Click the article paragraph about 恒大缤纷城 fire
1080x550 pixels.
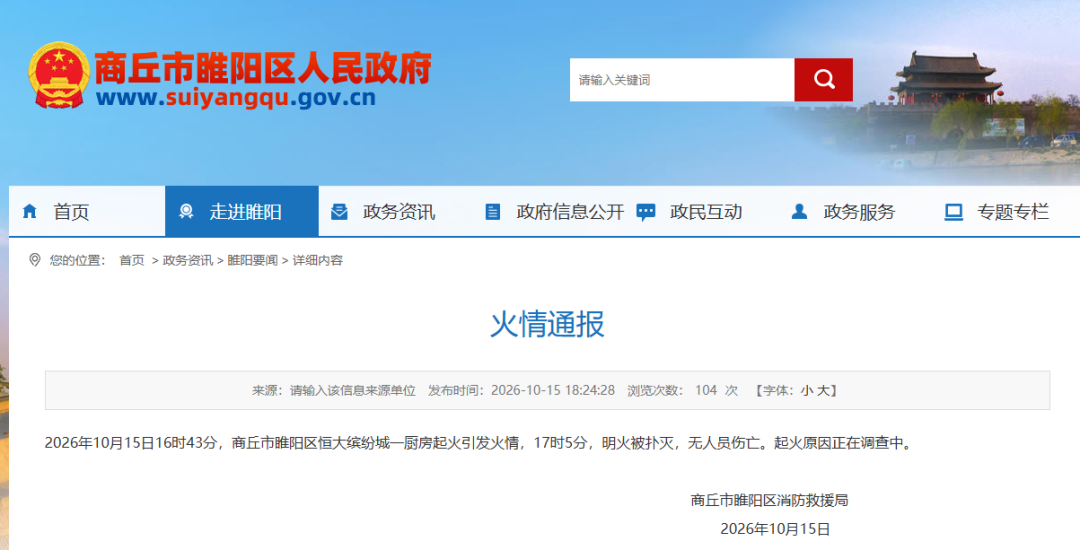tap(480, 443)
